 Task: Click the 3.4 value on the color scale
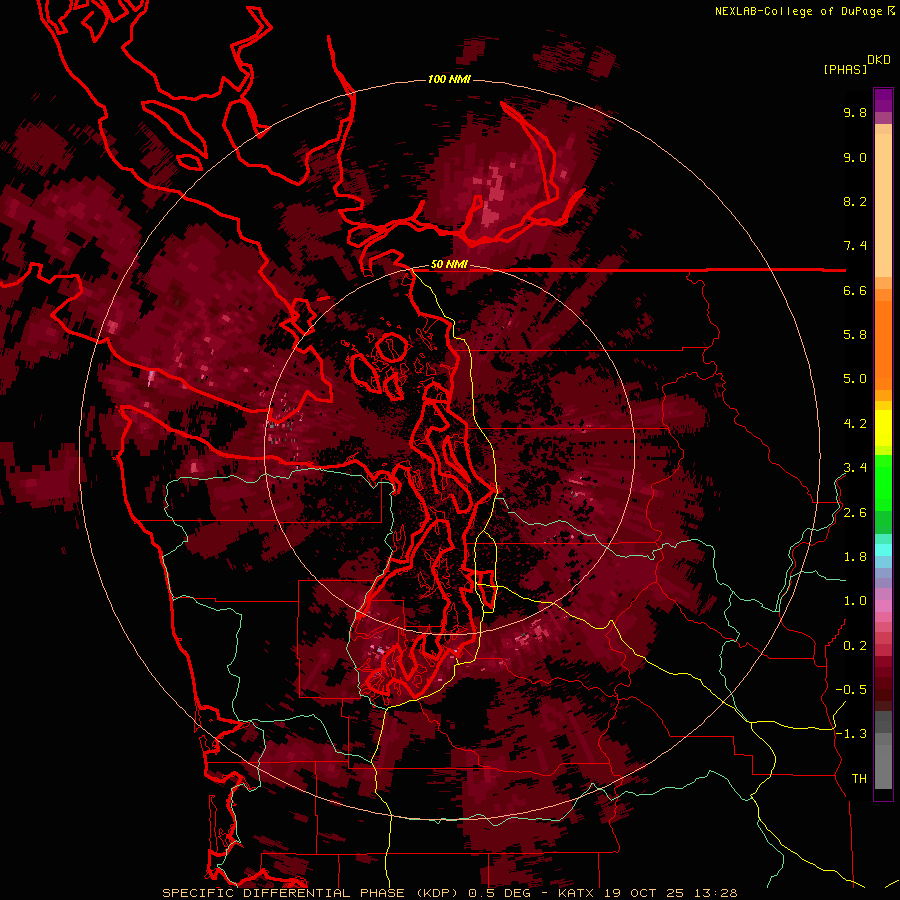click(855, 468)
